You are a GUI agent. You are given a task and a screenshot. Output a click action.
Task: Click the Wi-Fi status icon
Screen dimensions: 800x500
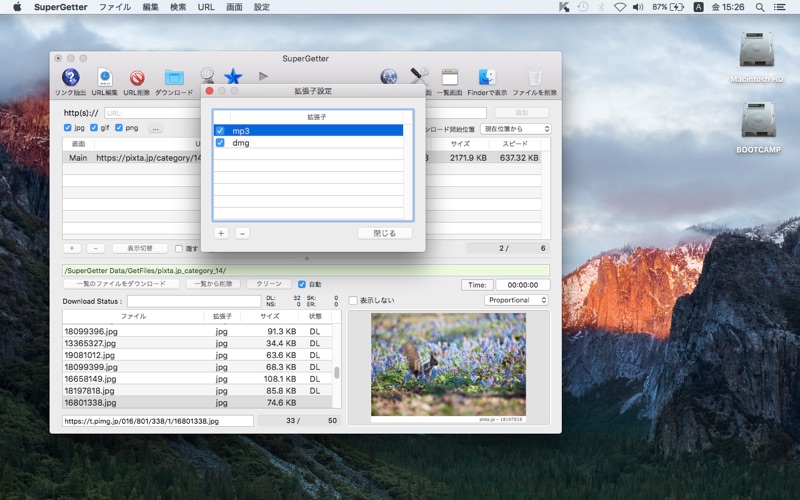620,7
